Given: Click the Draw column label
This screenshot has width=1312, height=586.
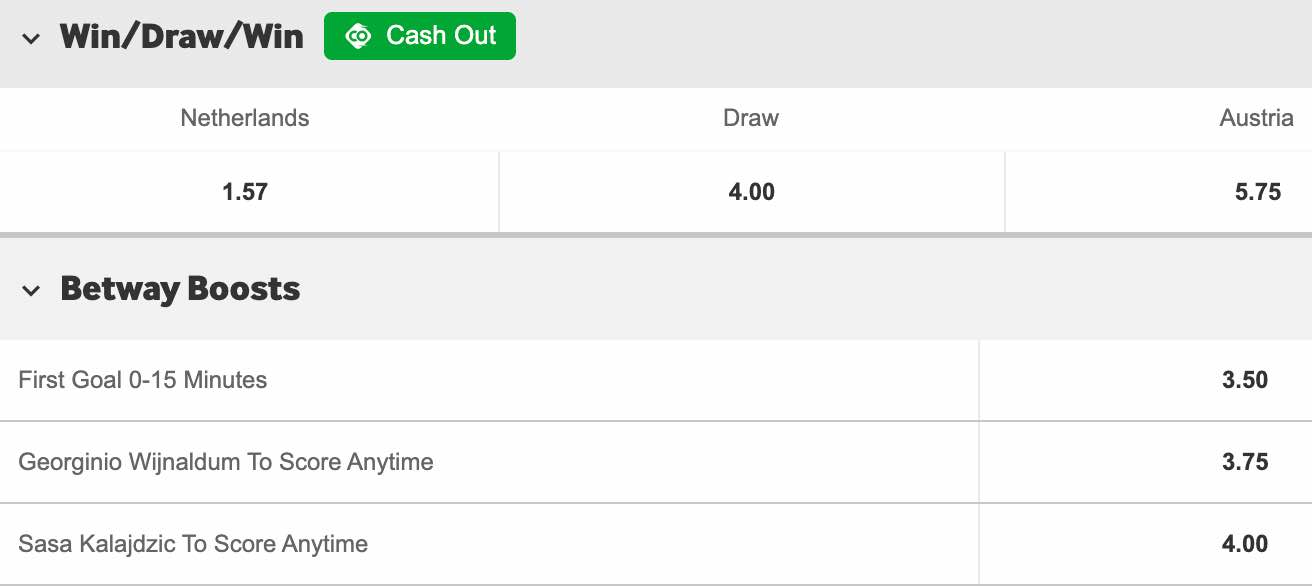Looking at the screenshot, I should (751, 118).
